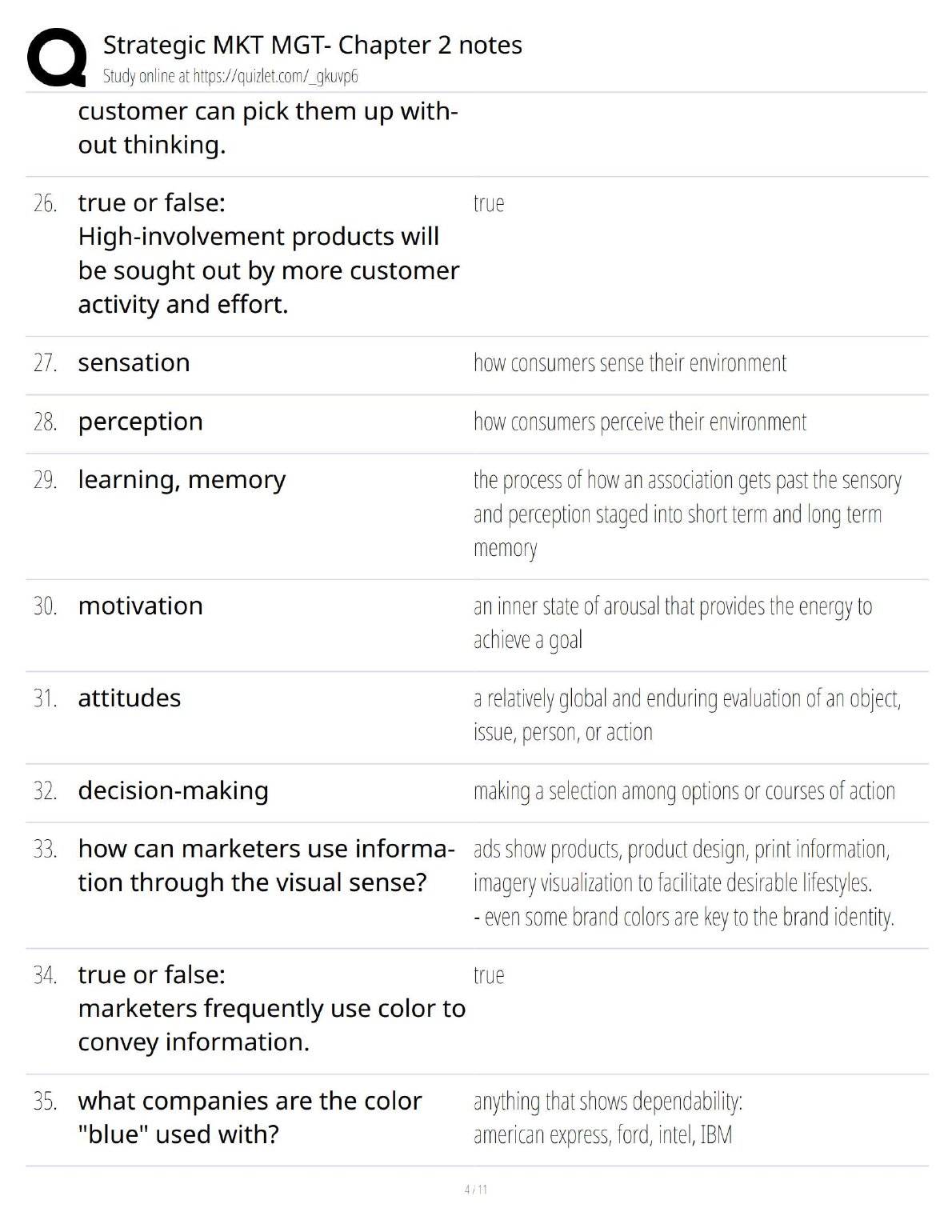Viewport: 952px width, 1232px height.
Task: Click the "decision-making" term
Action: (x=173, y=791)
